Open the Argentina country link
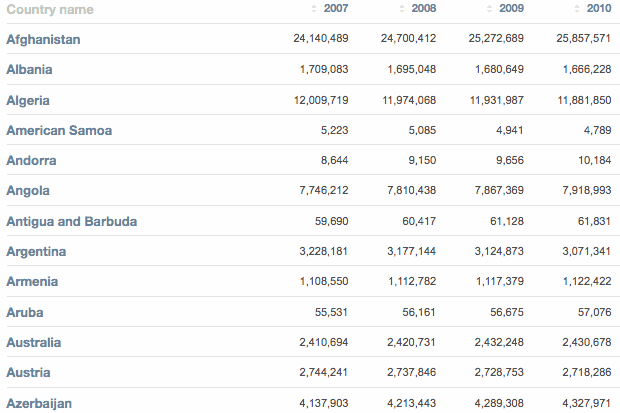This screenshot has height=413, width=620. click(36, 252)
